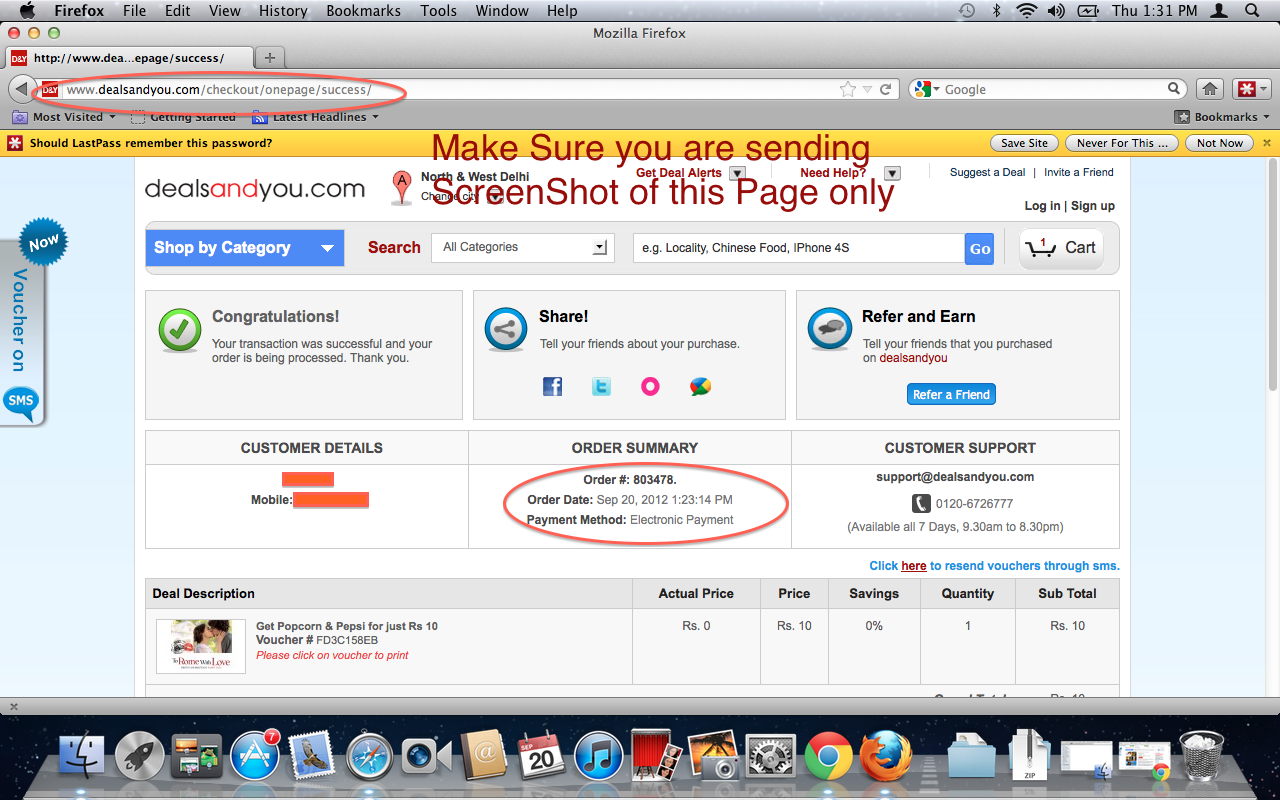Screen dimensions: 1280x800
Task: Expand the Most Visited bookmarks folder
Action: pyautogui.click(x=62, y=117)
